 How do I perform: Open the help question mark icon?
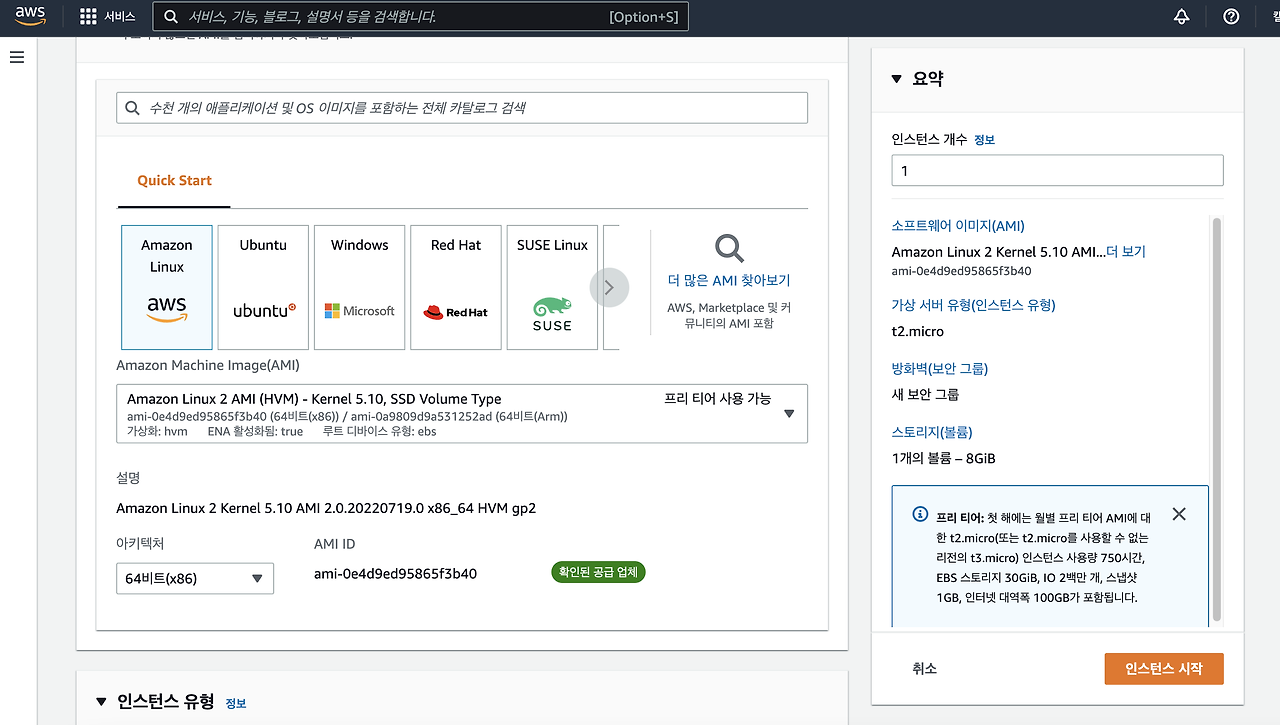1231,17
